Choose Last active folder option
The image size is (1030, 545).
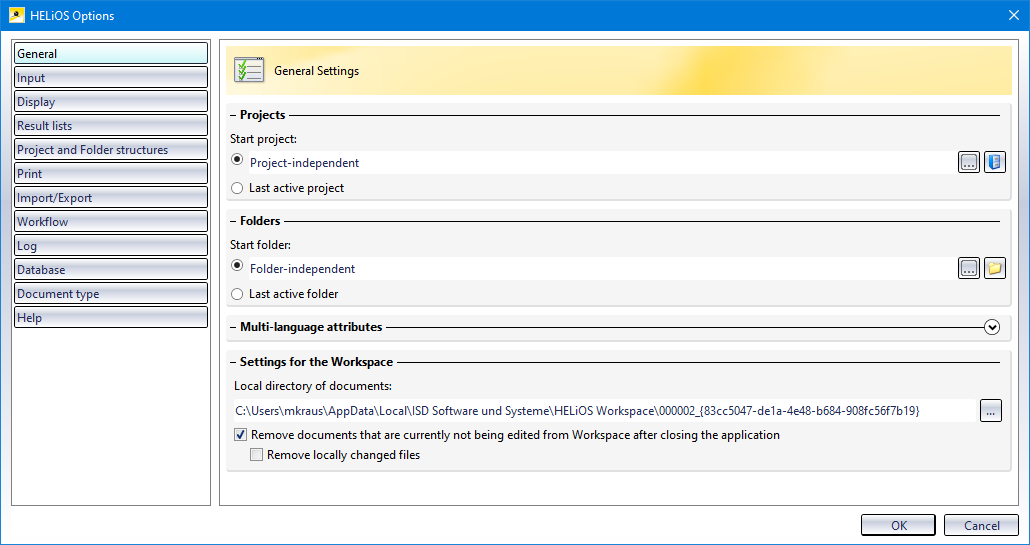[x=237, y=294]
